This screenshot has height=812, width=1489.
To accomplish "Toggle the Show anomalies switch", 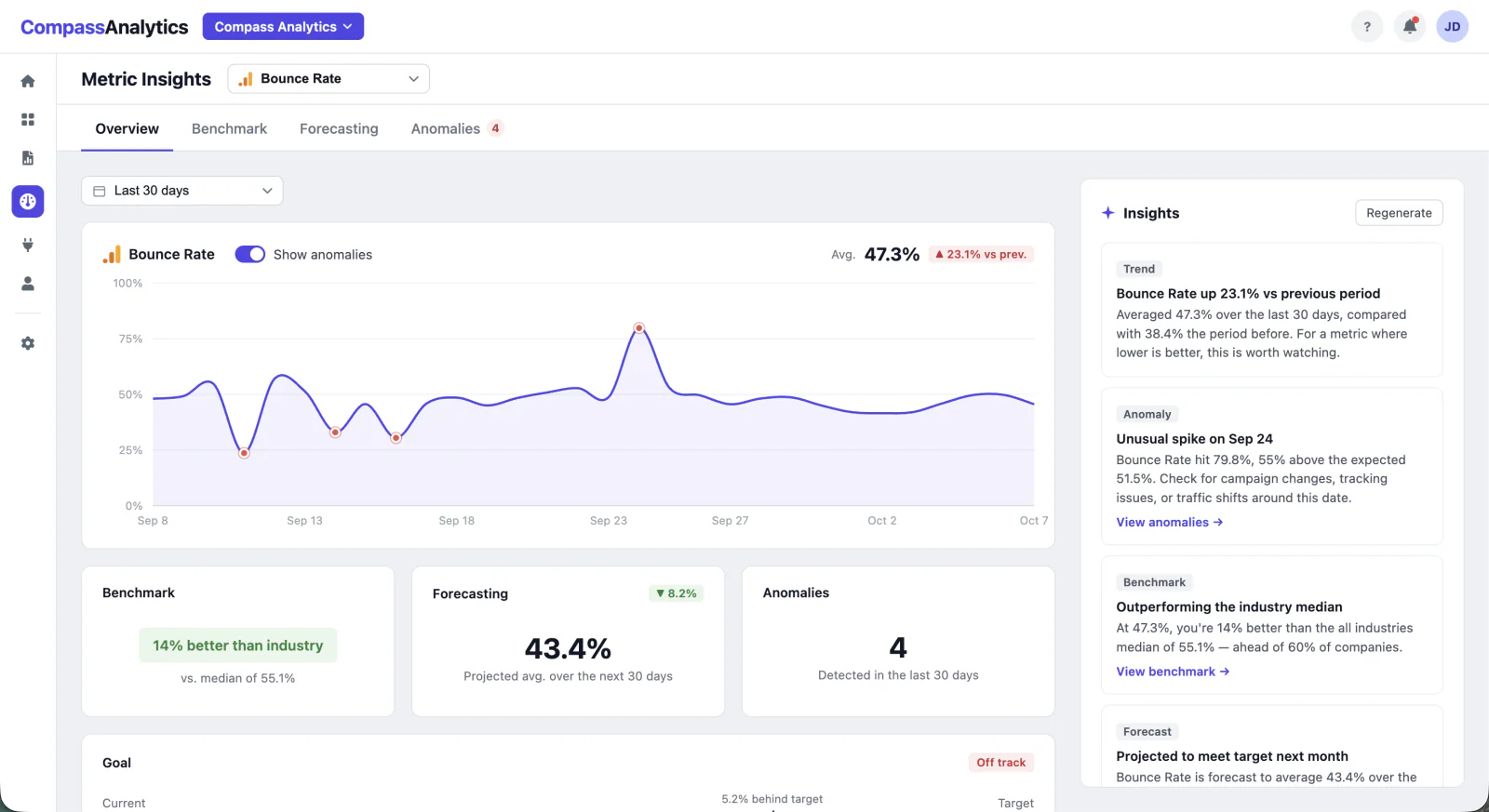I will (x=250, y=254).
